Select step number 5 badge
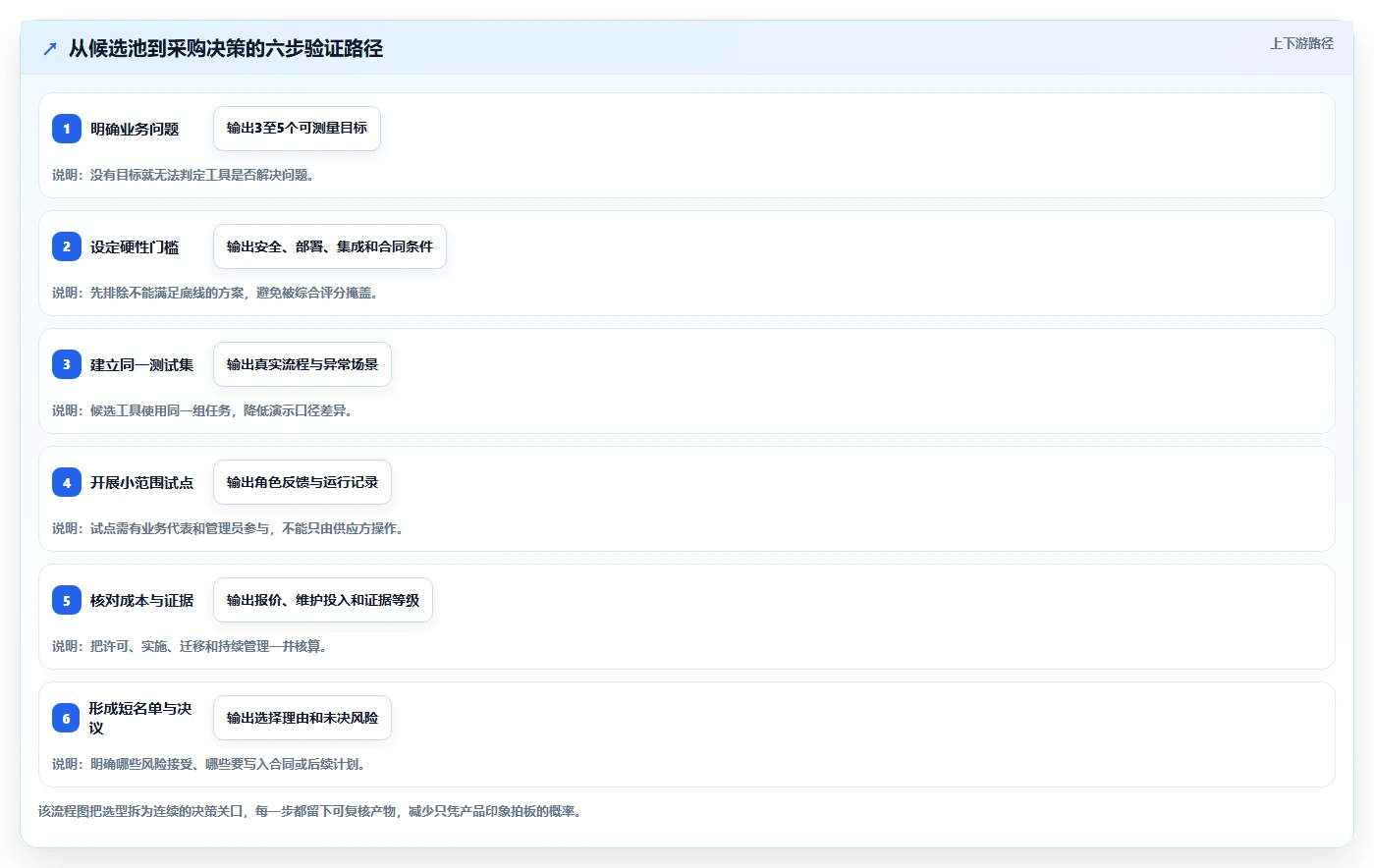The width and height of the screenshot is (1374, 868). pos(67,600)
